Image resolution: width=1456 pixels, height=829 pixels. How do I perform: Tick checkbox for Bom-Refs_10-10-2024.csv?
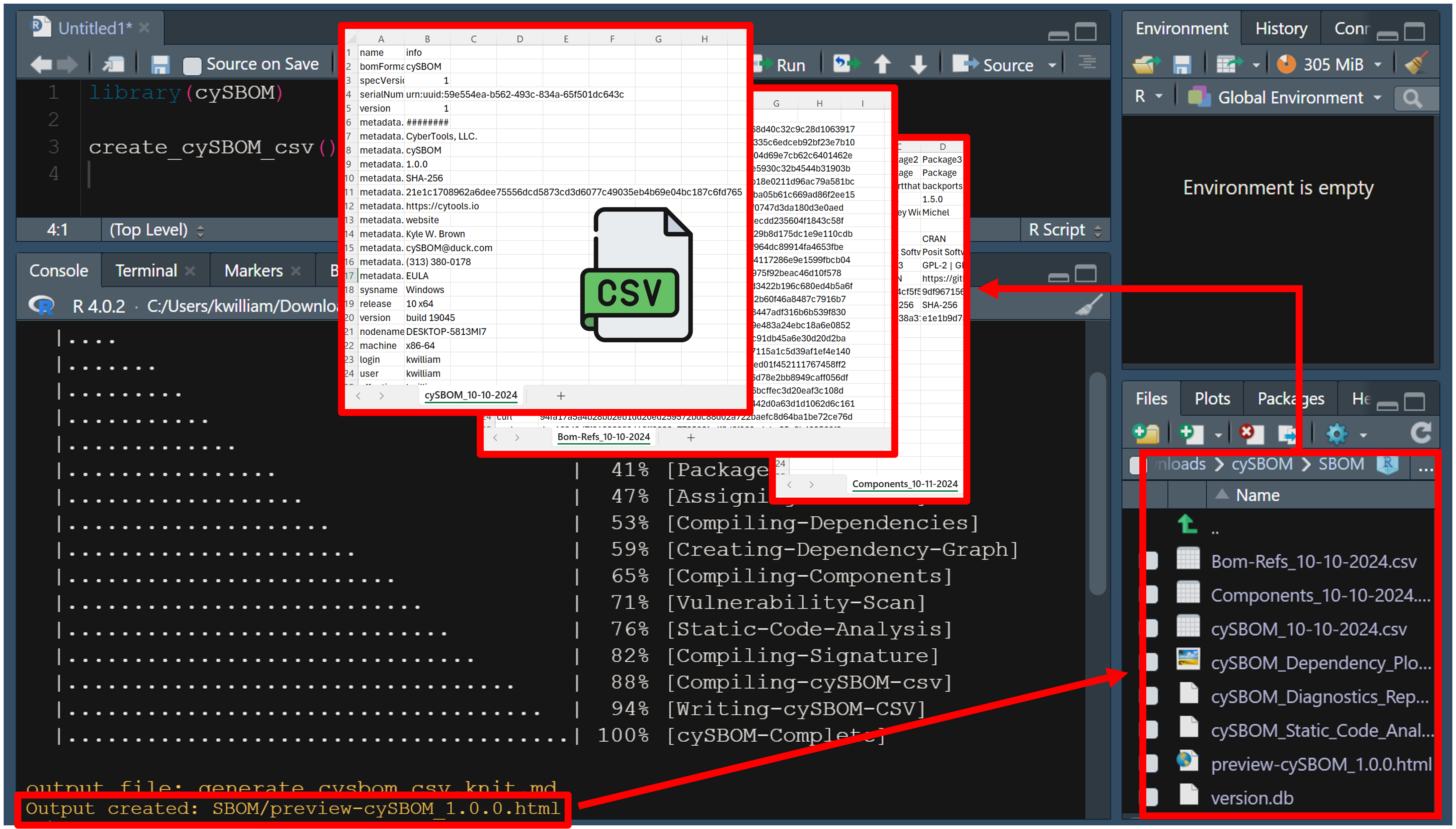(1151, 561)
